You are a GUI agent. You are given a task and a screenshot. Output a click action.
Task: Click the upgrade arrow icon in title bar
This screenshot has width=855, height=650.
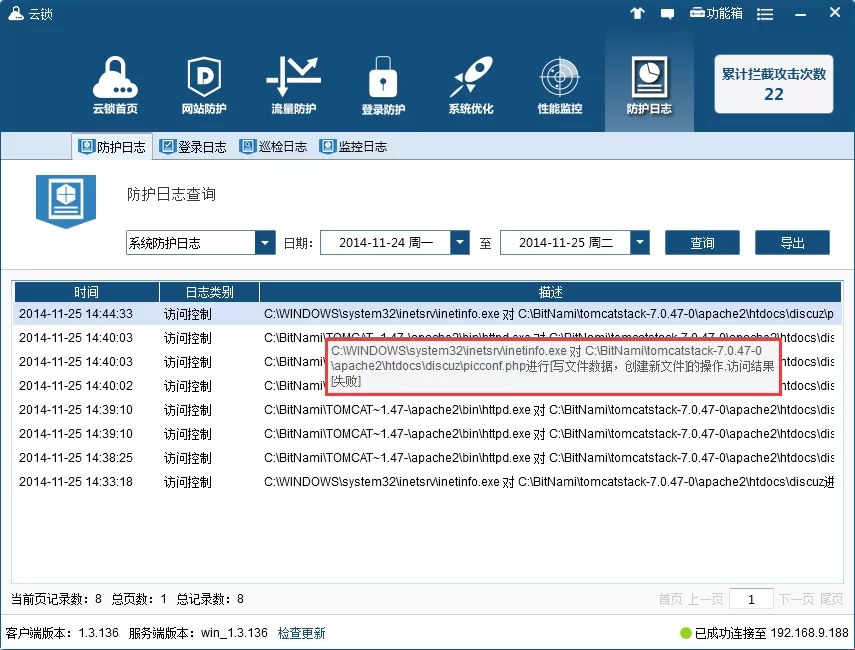pyautogui.click(x=637, y=13)
